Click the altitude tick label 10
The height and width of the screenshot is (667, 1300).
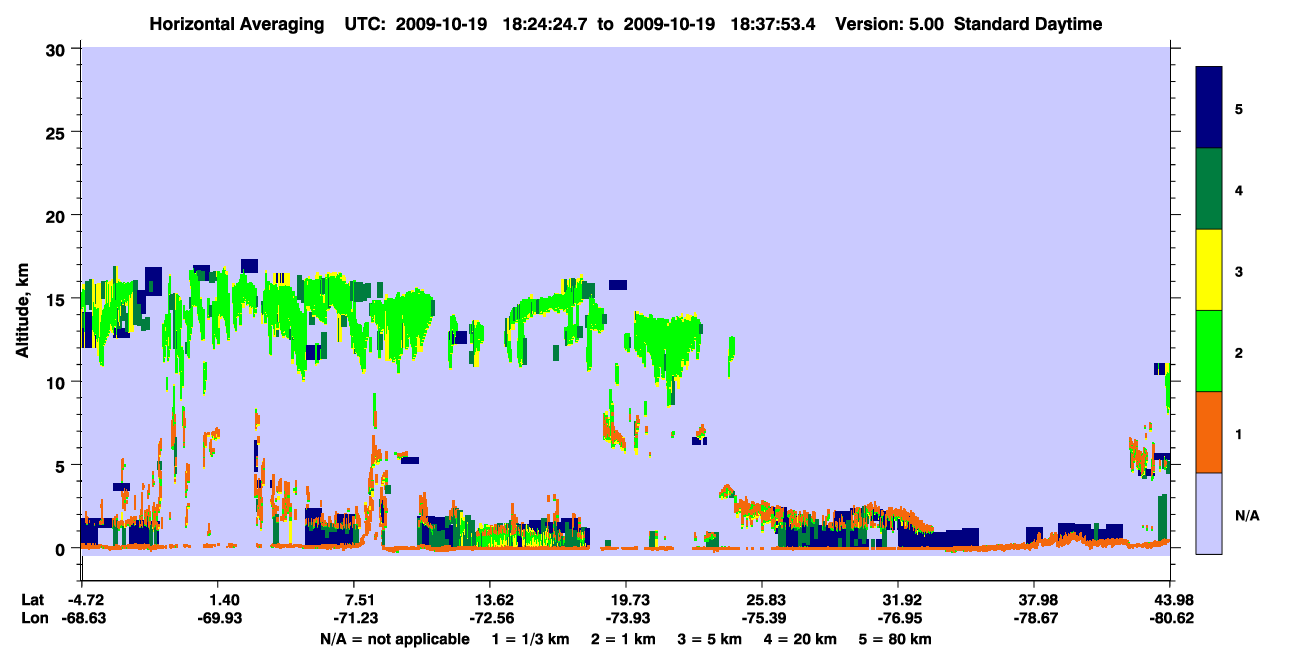(58, 382)
